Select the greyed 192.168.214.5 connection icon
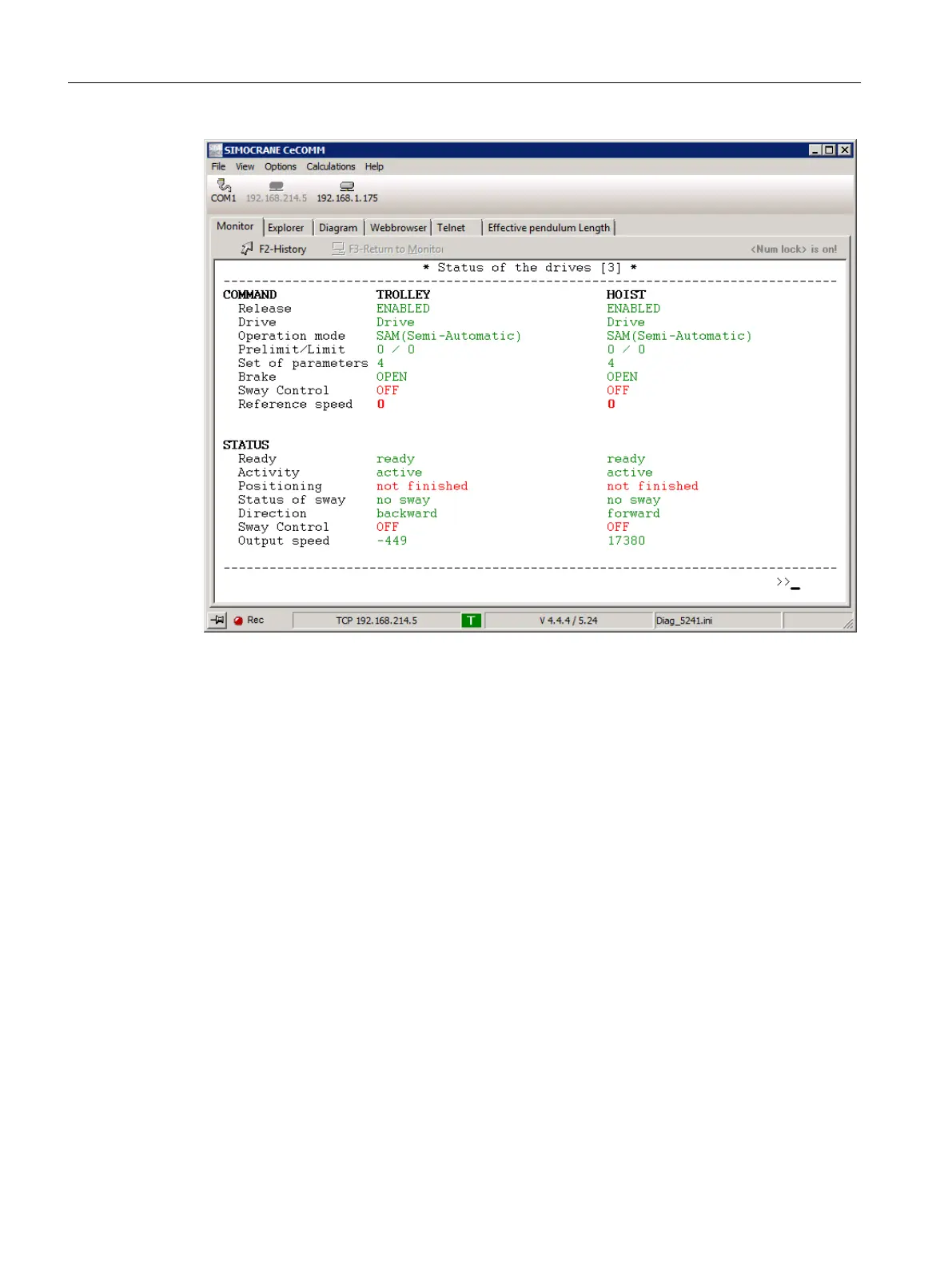 [277, 186]
